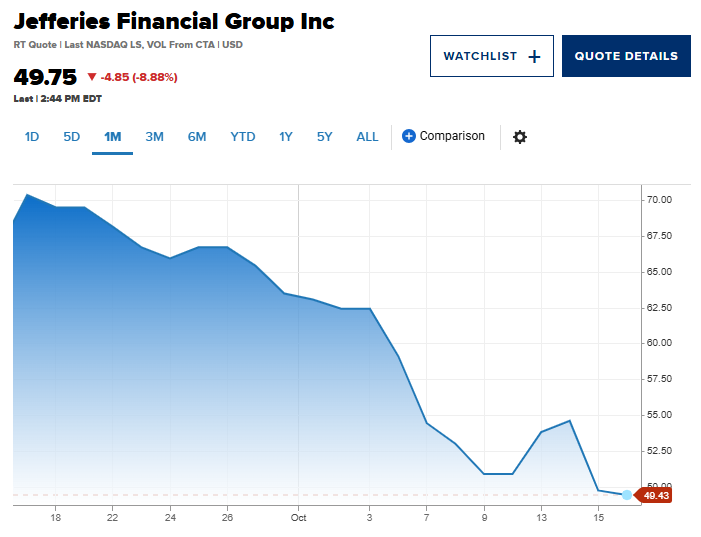Image resolution: width=701 pixels, height=537 pixels.
Task: Show the 1Y chart range
Action: click(286, 137)
